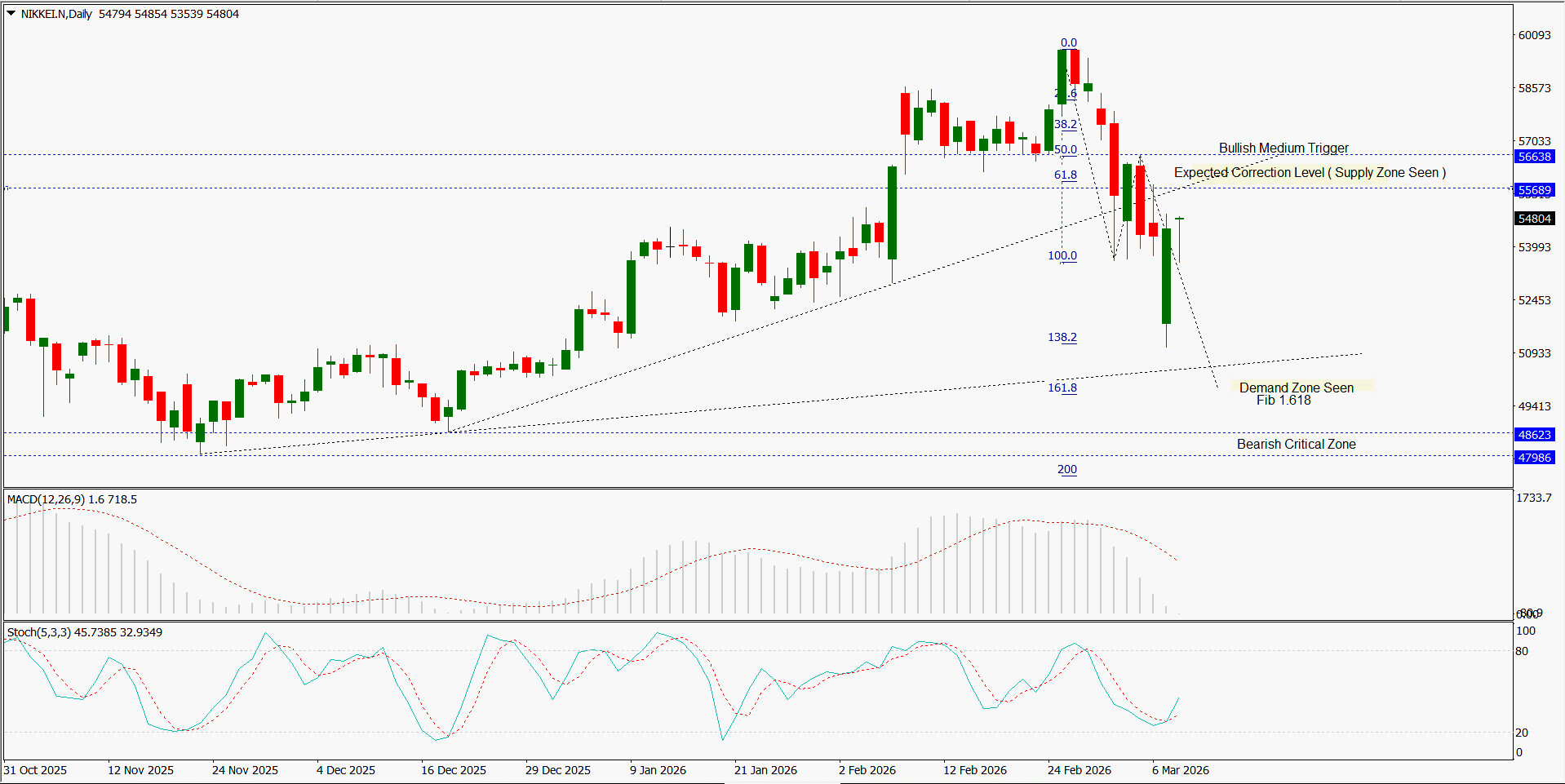Image resolution: width=1565 pixels, height=784 pixels.
Task: Select the Expected Correction Level annotation
Action: point(1309,172)
